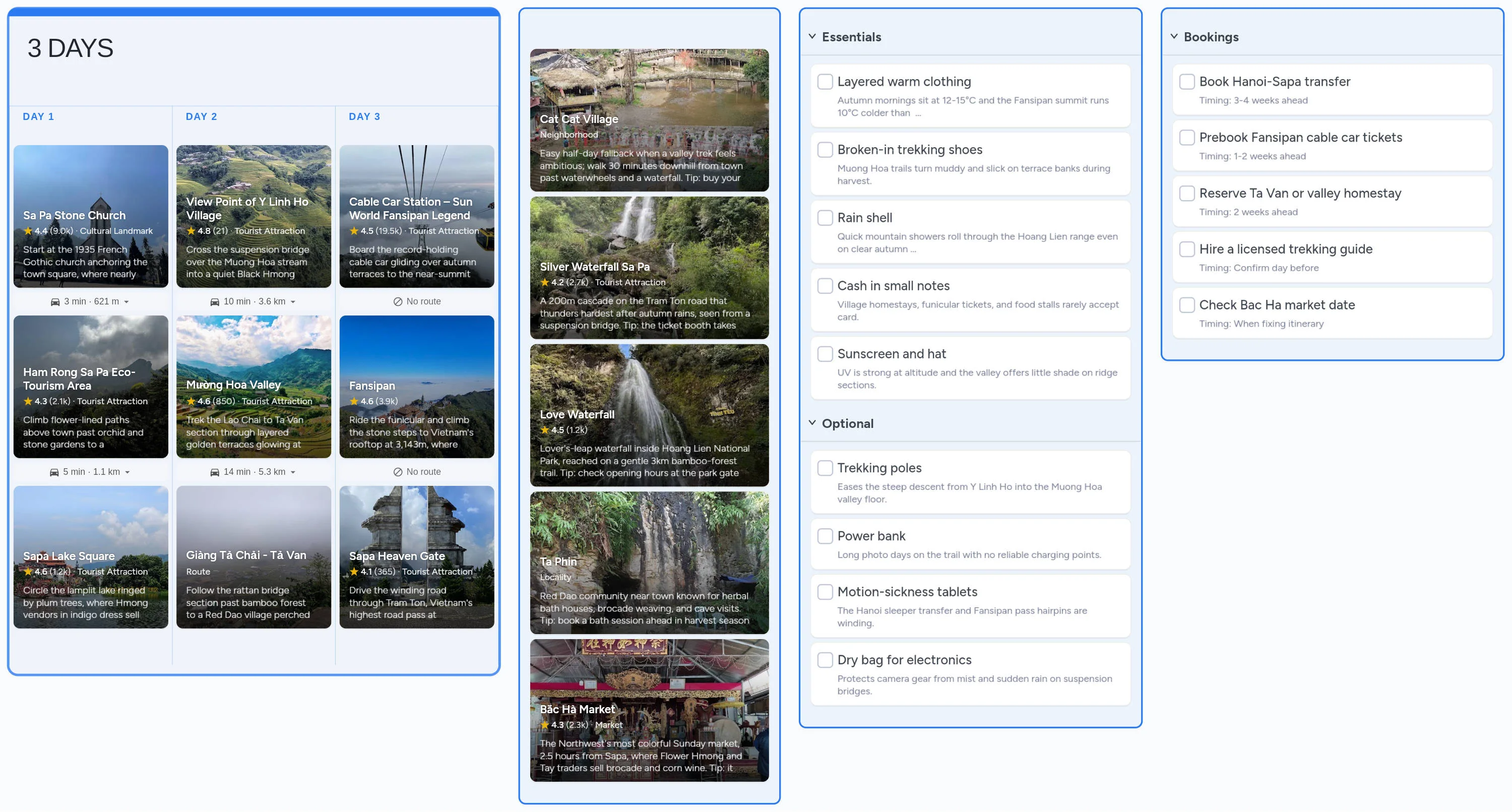Open the Sapa Lake Square card
The image size is (1512, 812).
(x=91, y=557)
